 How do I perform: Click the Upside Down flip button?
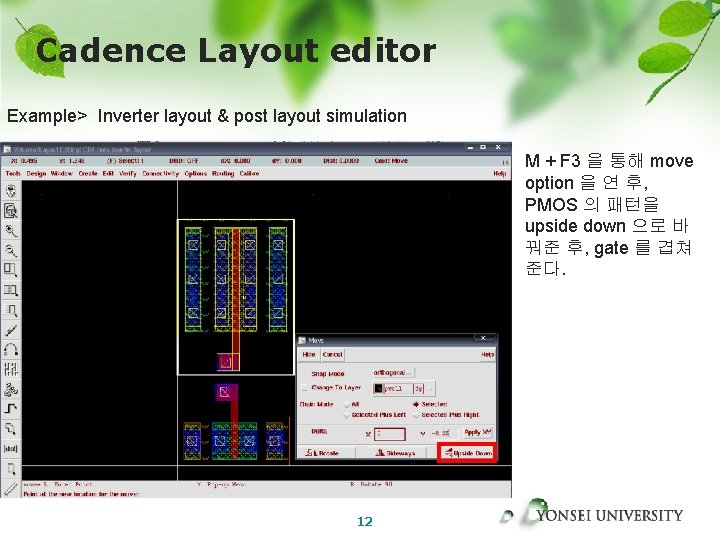pos(467,453)
